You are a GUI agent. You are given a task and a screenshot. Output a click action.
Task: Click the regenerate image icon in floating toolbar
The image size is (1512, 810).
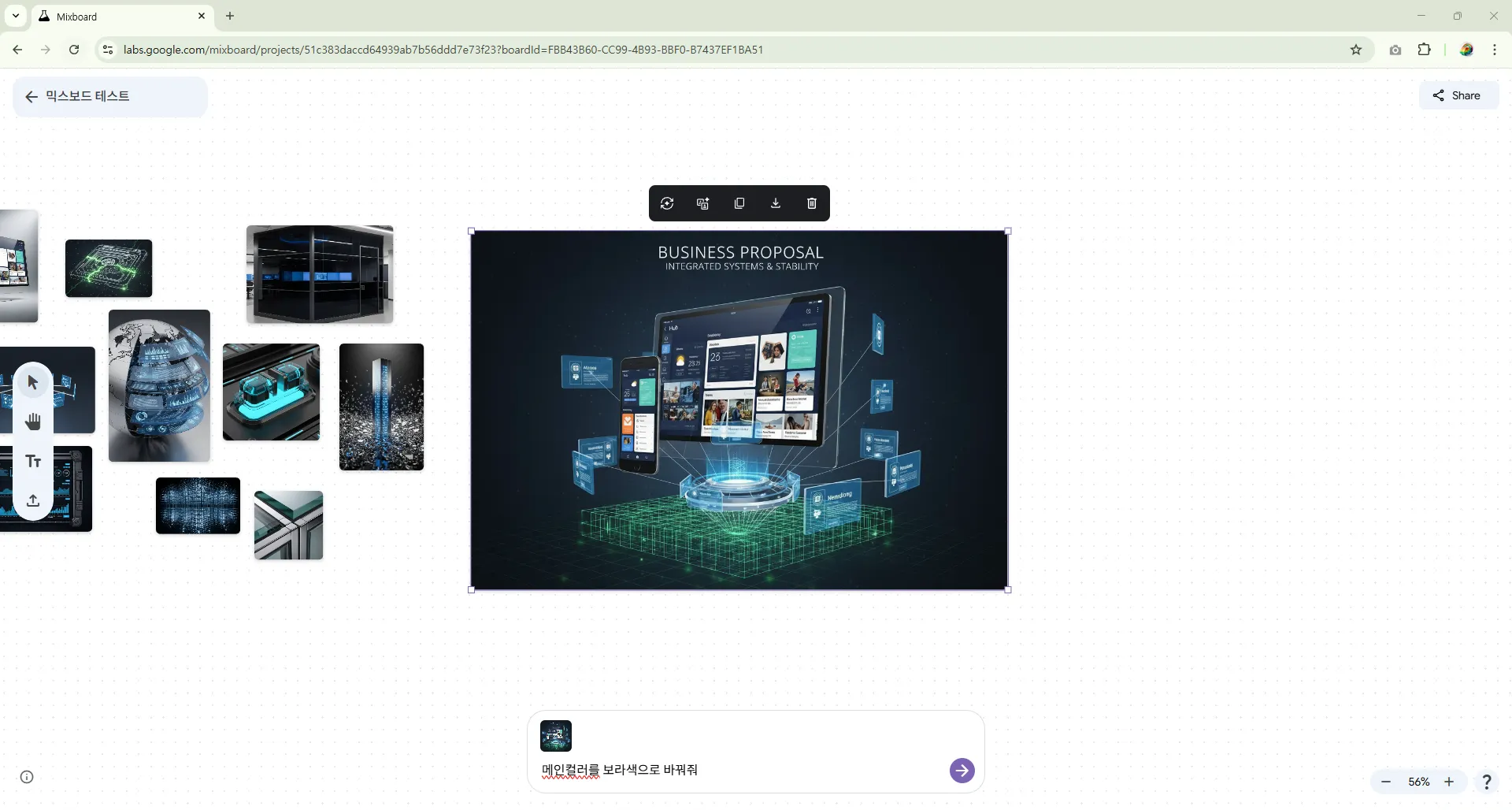point(667,204)
